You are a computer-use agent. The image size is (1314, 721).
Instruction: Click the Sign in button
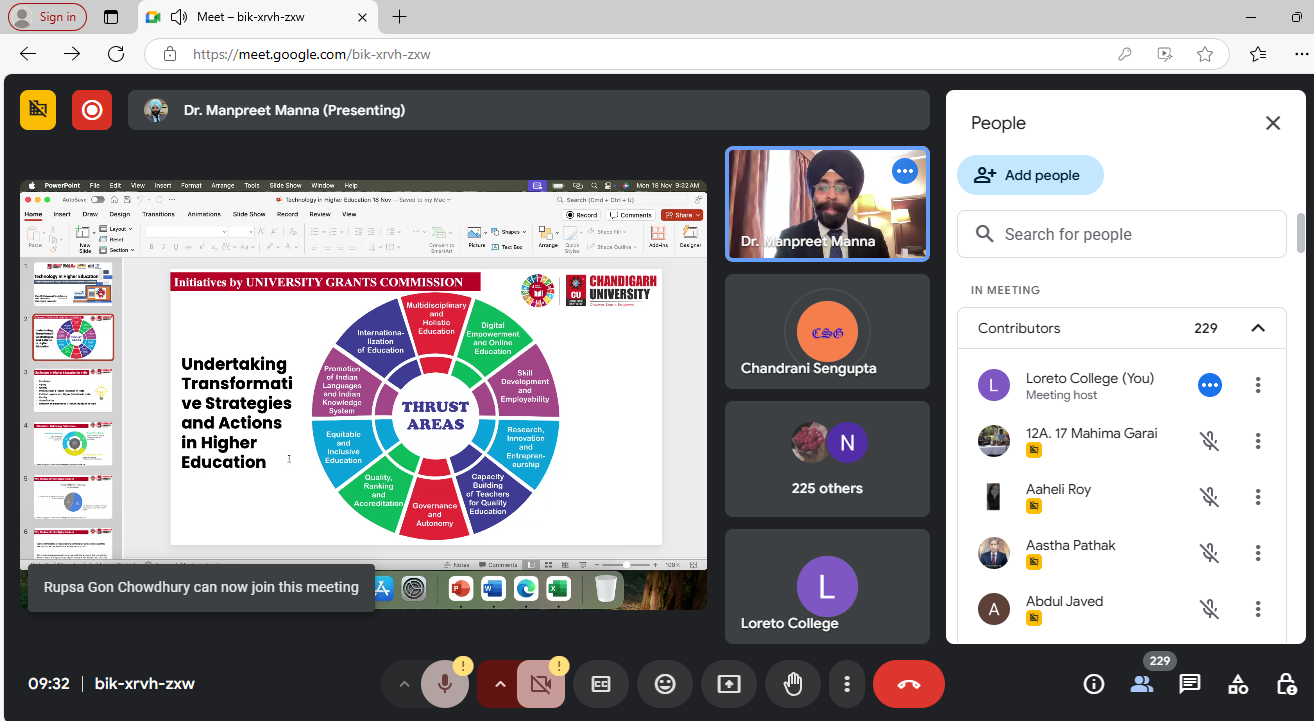pos(48,17)
